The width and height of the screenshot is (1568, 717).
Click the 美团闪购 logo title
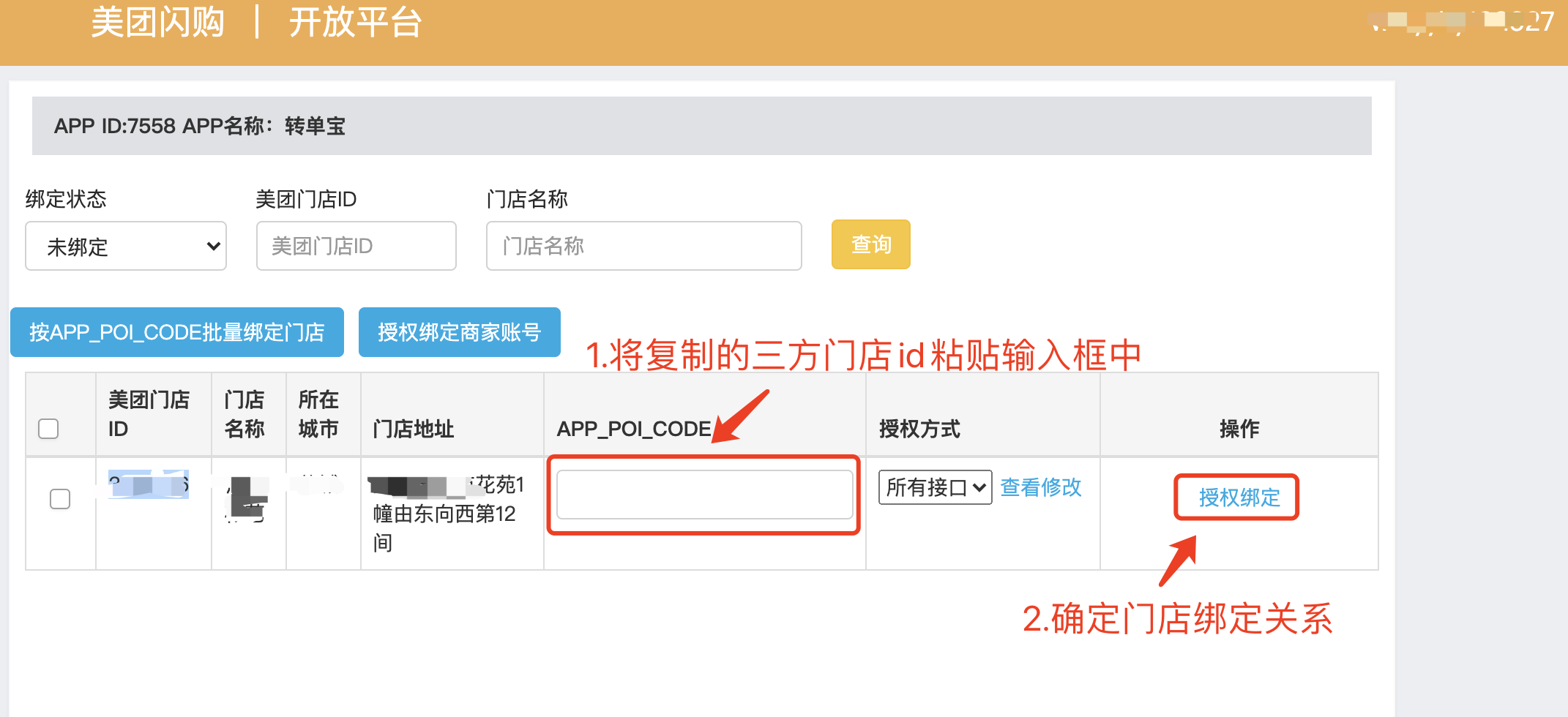[x=157, y=22]
